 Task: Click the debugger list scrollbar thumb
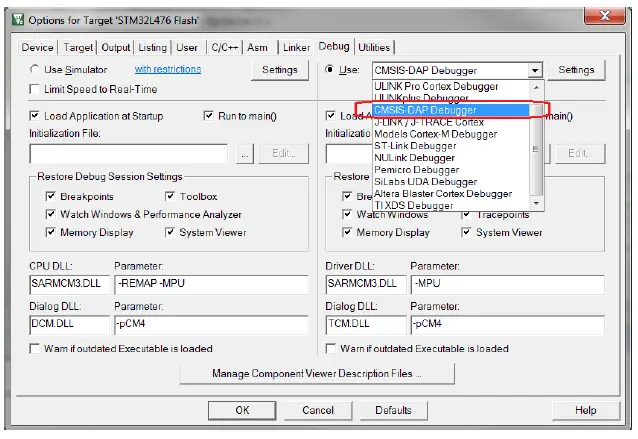[x=536, y=150]
